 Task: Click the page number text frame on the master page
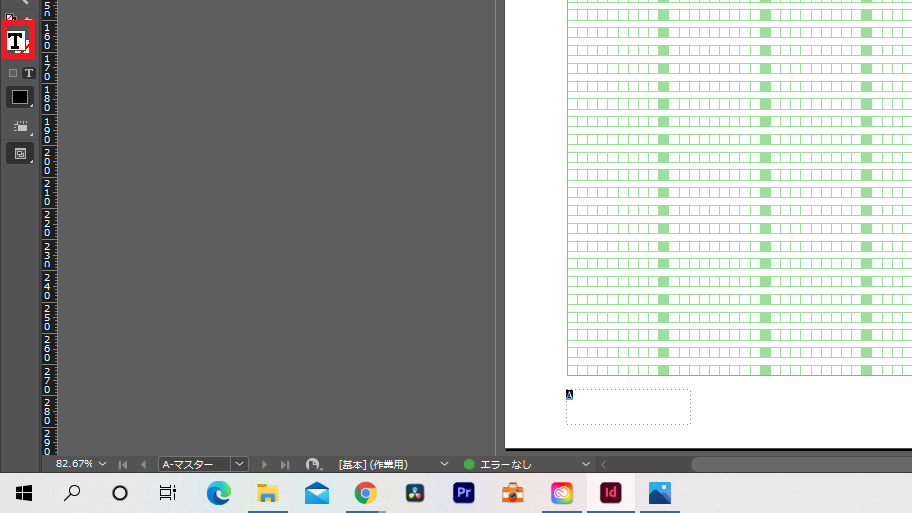(629, 407)
